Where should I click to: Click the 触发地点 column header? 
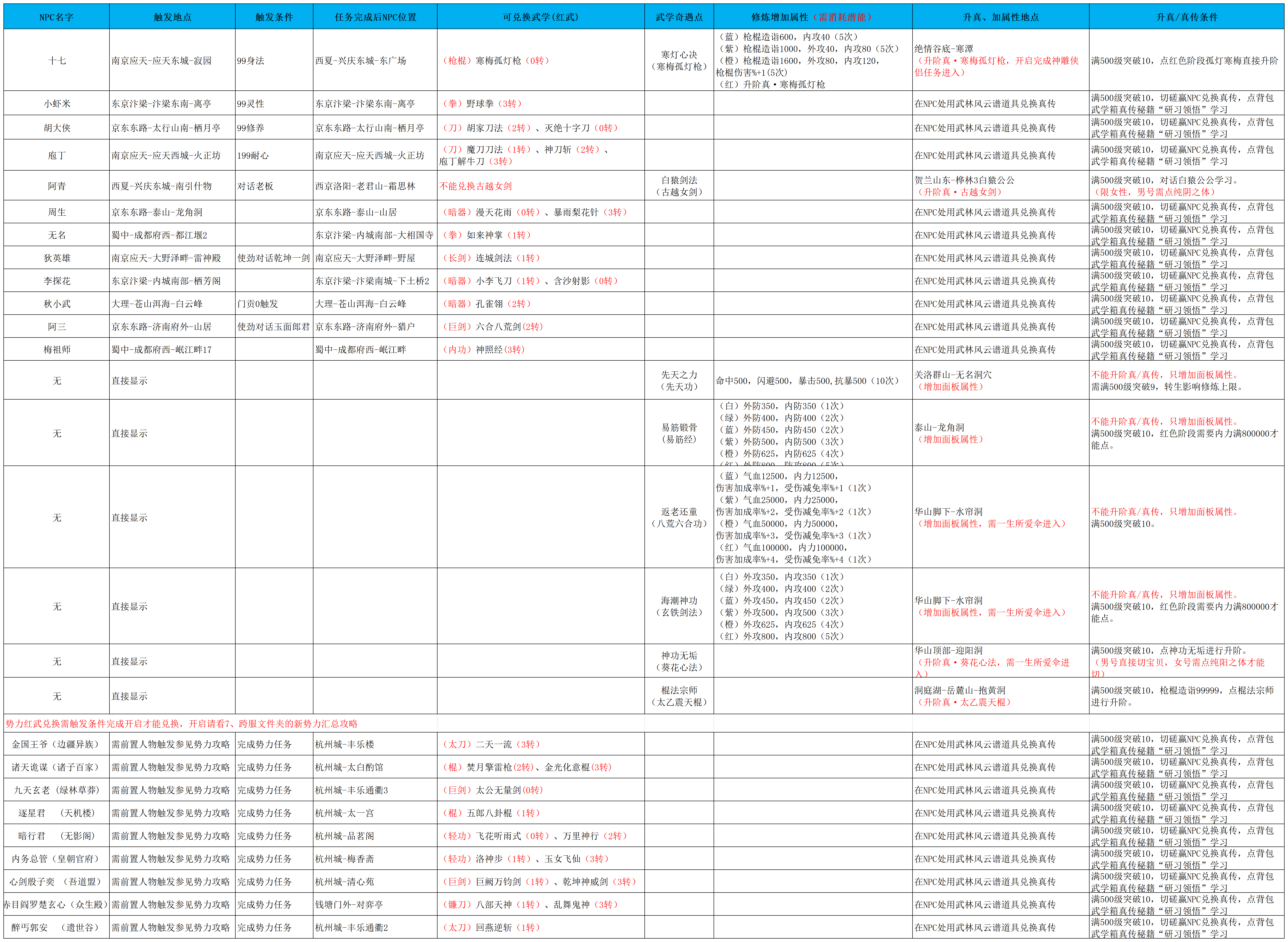(x=172, y=17)
